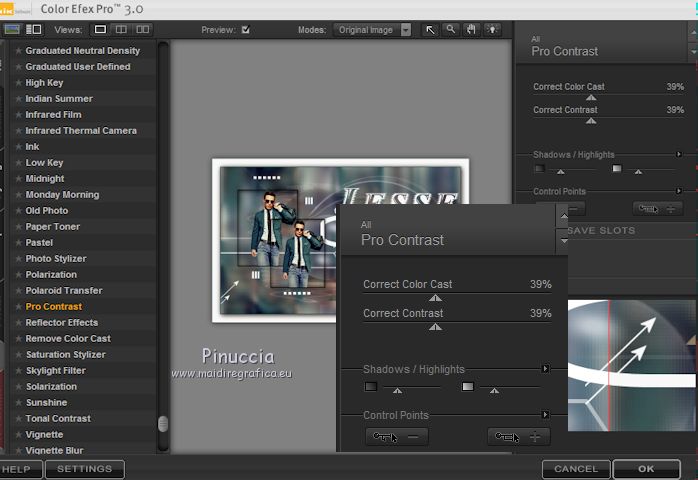Click Correct Color Cast slider handle in enlarged panel
698x480 pixels.
point(435,298)
